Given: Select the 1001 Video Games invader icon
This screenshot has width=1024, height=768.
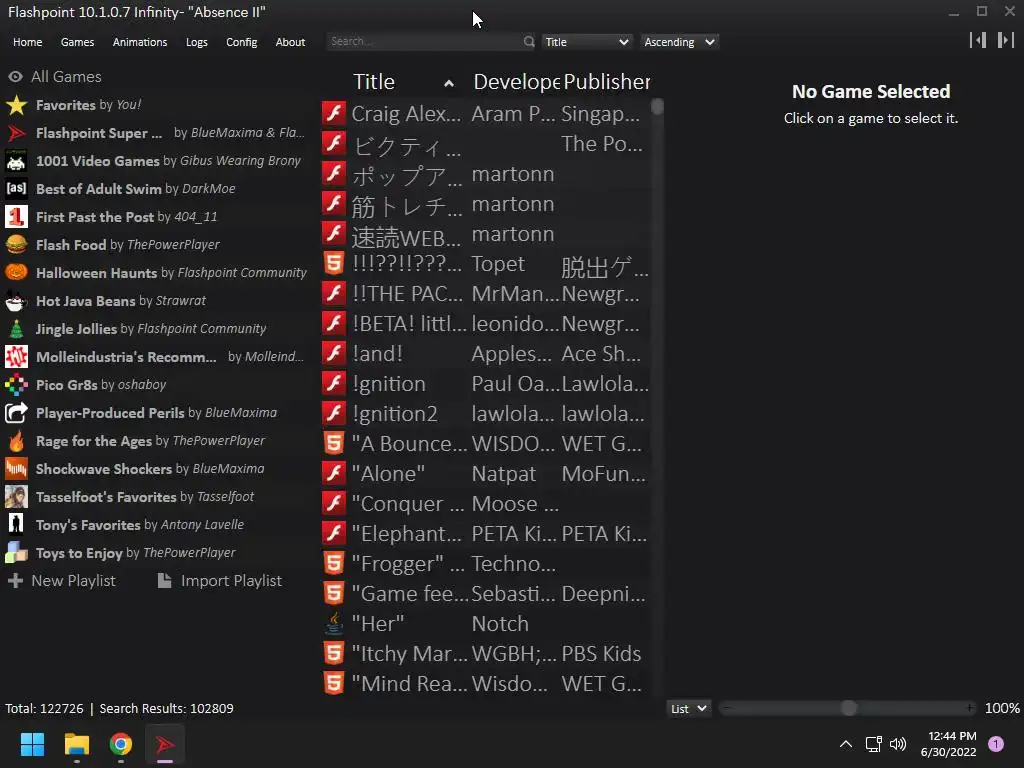Looking at the screenshot, I should pos(16,161).
